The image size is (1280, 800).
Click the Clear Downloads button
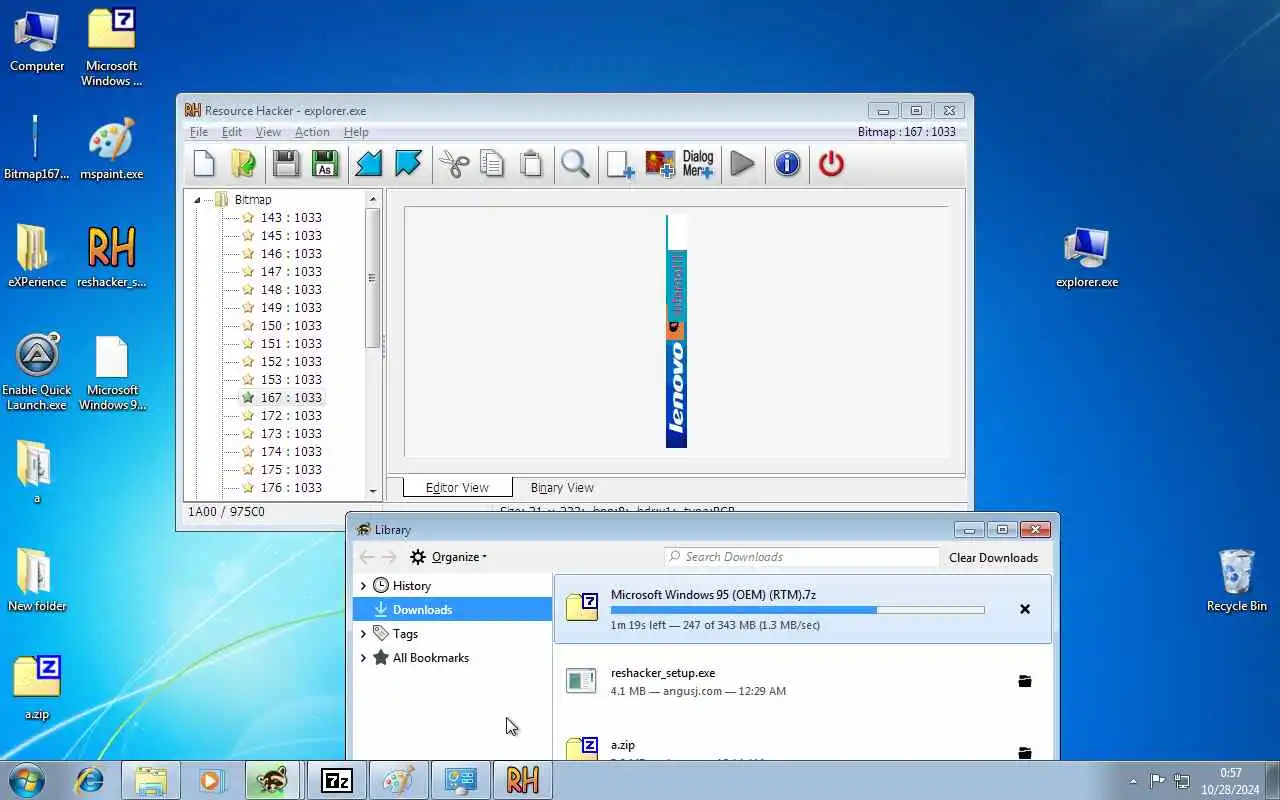pos(993,558)
